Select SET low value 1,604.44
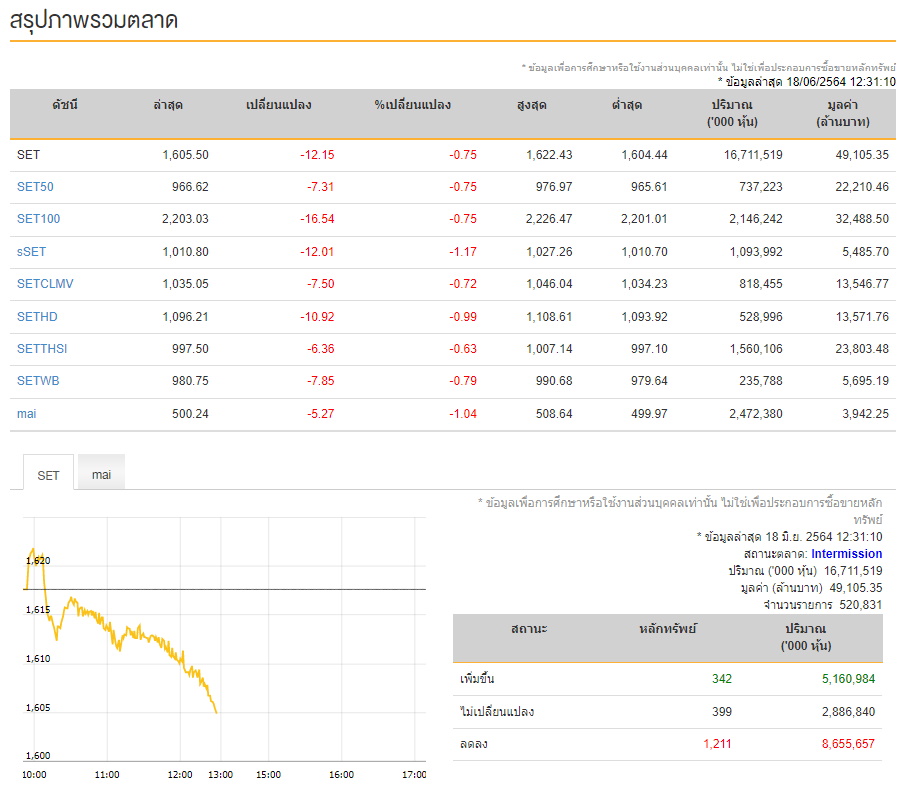Viewport: 913px width, 808px height. [644, 155]
